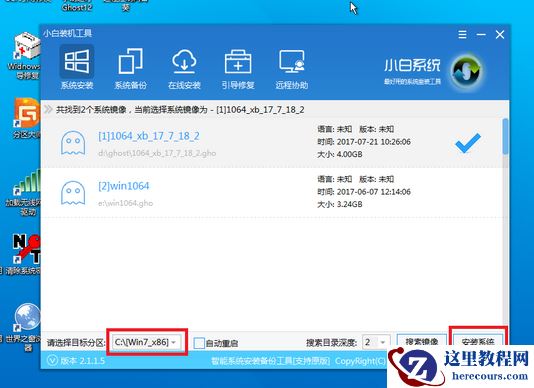Click the blue checkmark of the first image
534x388 pixels.
(x=468, y=142)
